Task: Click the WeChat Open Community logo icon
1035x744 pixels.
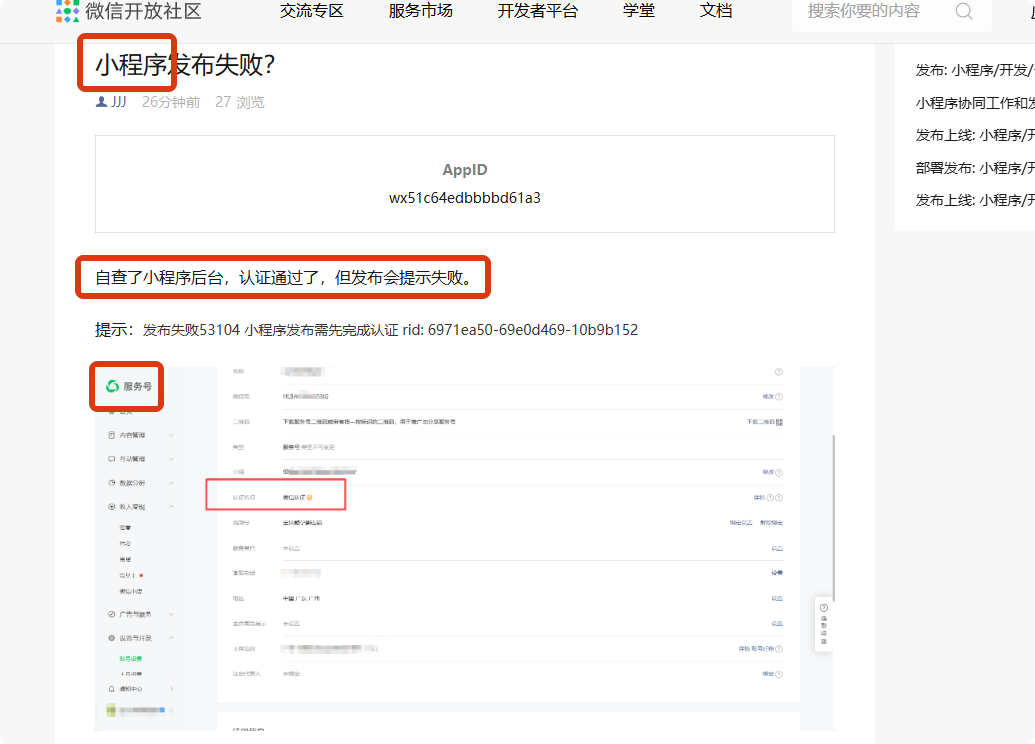Action: (x=67, y=11)
